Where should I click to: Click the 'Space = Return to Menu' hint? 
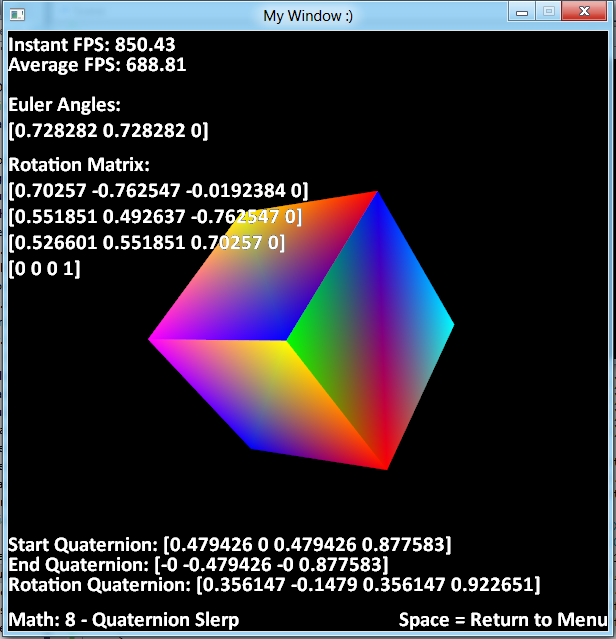click(503, 620)
